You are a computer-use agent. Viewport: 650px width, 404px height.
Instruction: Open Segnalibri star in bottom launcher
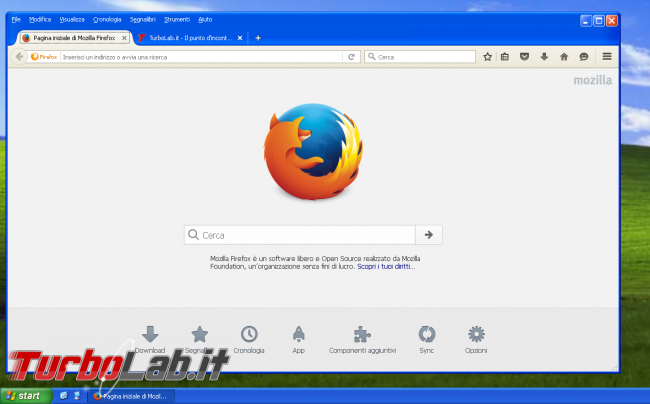pyautogui.click(x=199, y=340)
